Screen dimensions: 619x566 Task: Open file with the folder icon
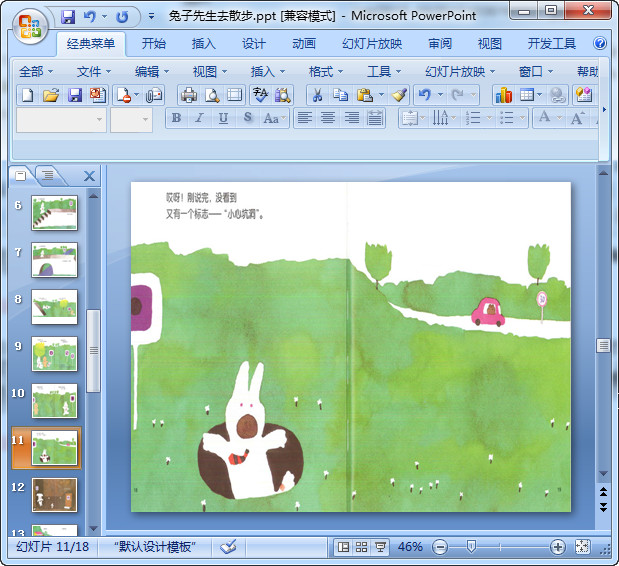tap(51, 95)
